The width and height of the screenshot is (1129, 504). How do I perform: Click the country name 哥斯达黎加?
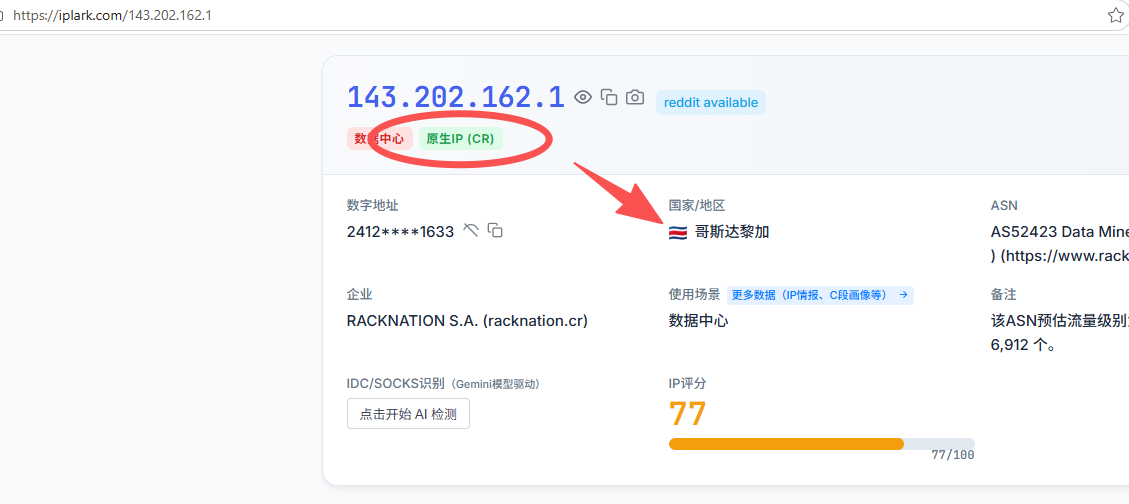(732, 232)
